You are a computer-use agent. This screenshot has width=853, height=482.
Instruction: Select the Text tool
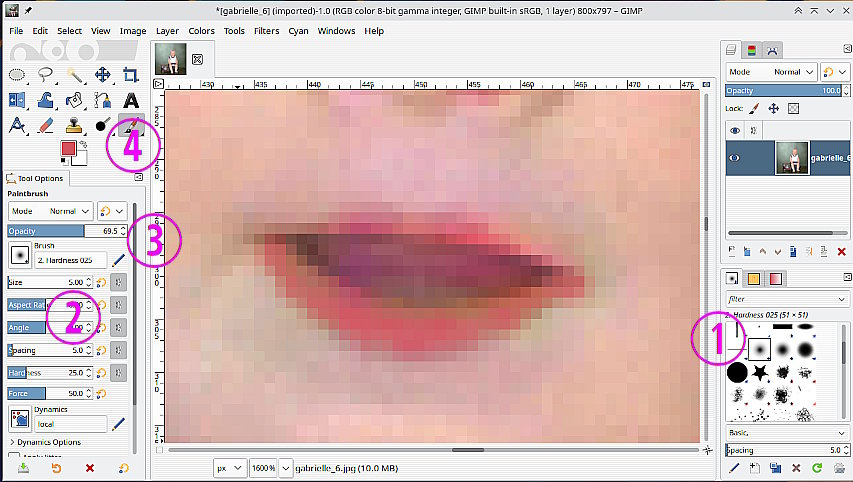click(x=131, y=100)
